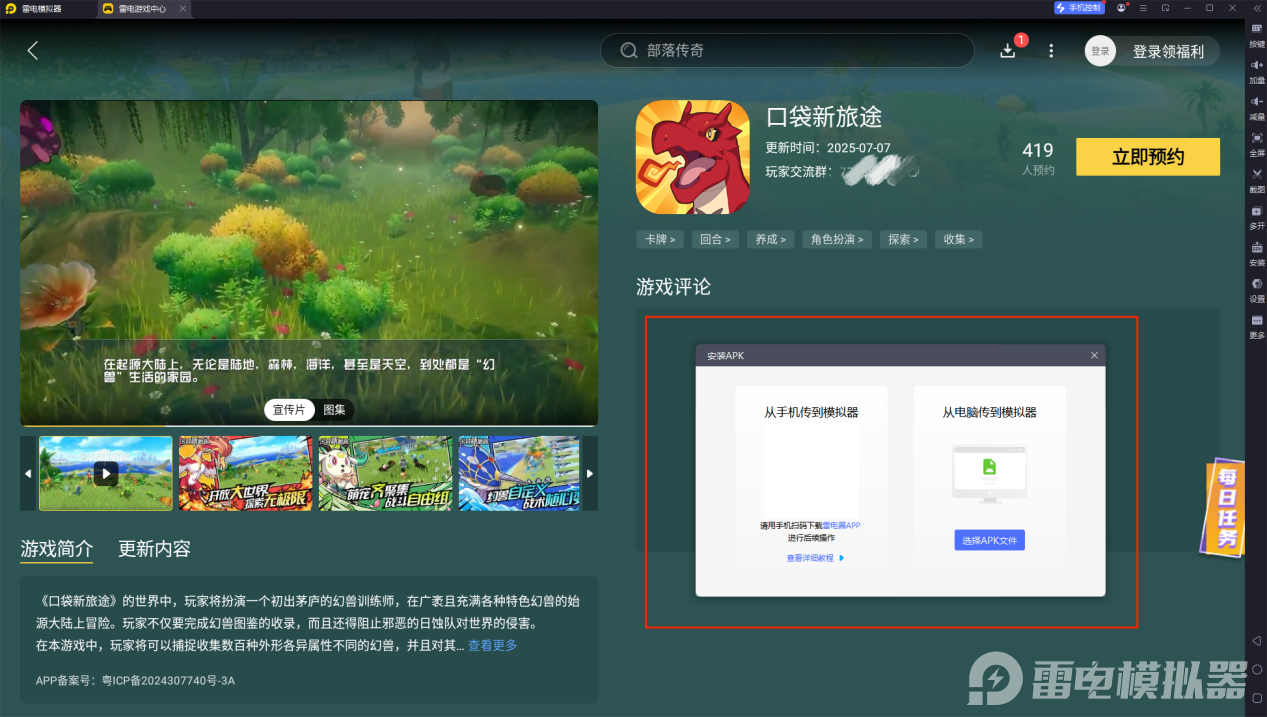Show next thumbnails with right arrow

click(590, 474)
